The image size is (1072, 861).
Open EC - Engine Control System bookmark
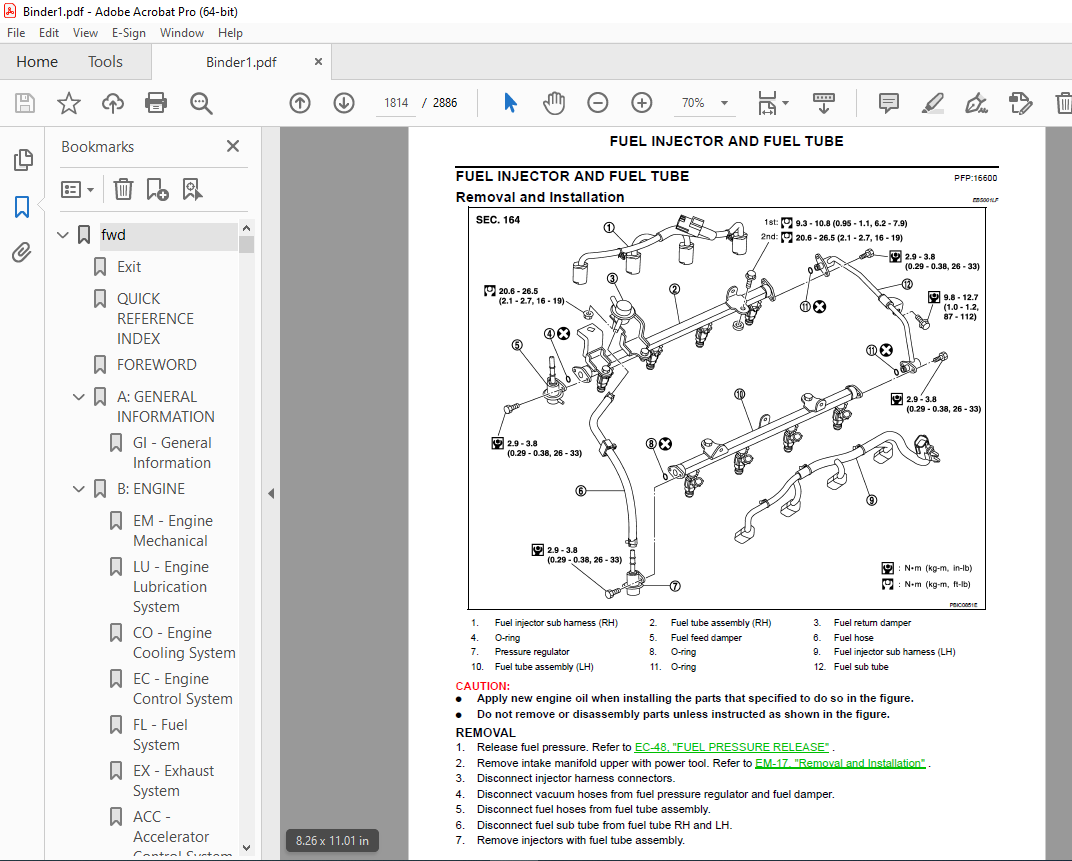point(183,689)
